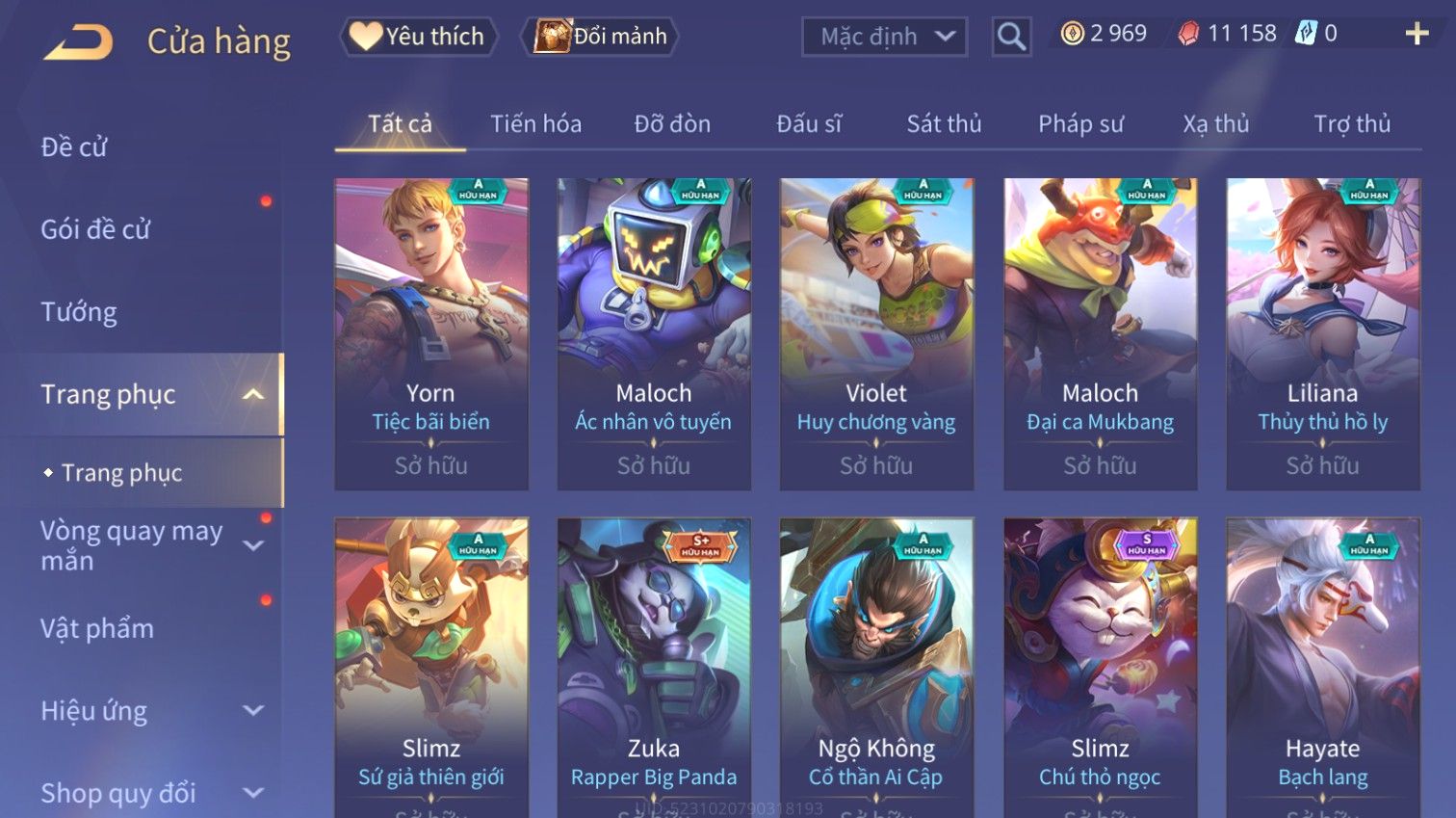
Task: Go back using the golden arrow icon
Action: 79,42
